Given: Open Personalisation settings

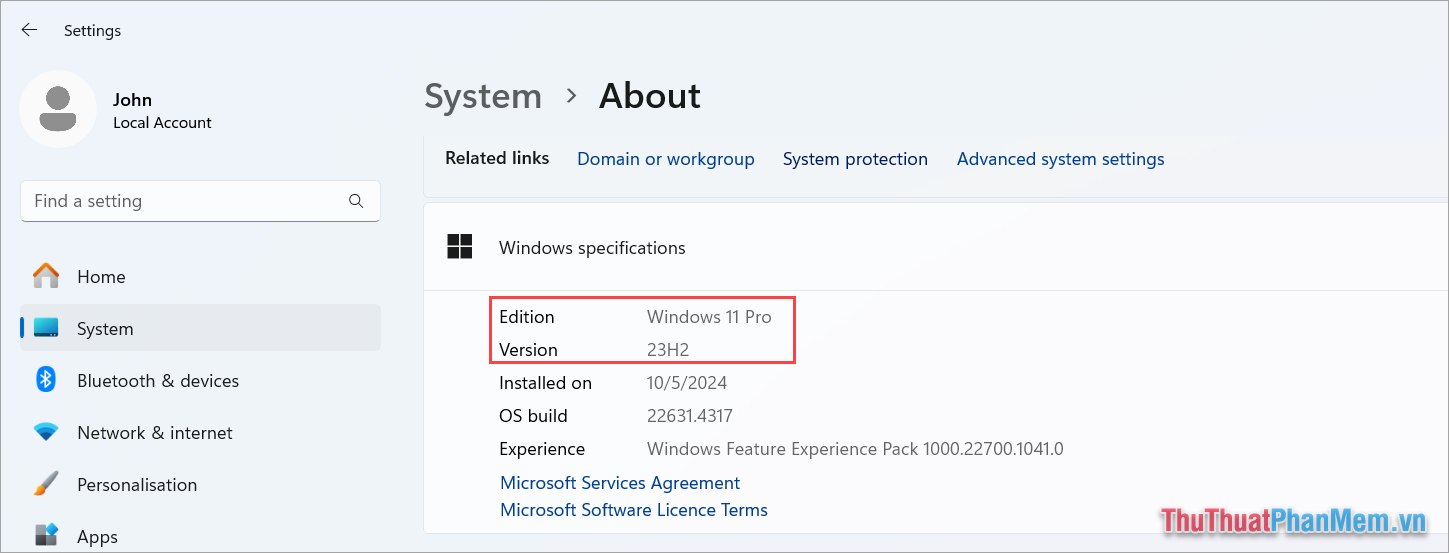Looking at the screenshot, I should (200, 484).
